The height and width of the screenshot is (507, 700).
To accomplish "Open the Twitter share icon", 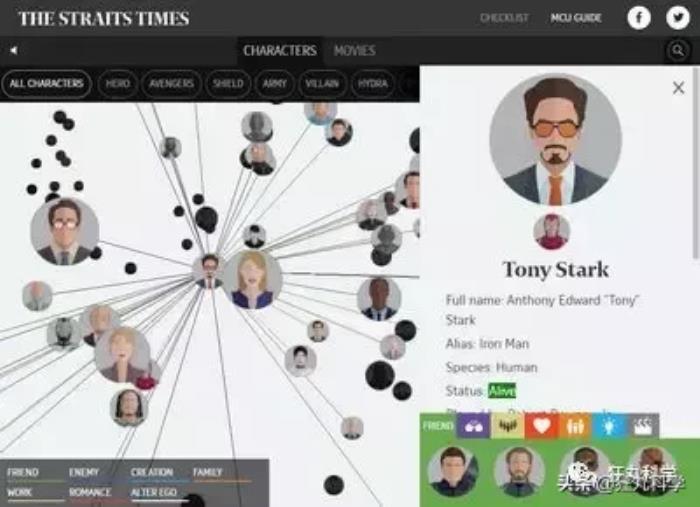I will (x=678, y=18).
